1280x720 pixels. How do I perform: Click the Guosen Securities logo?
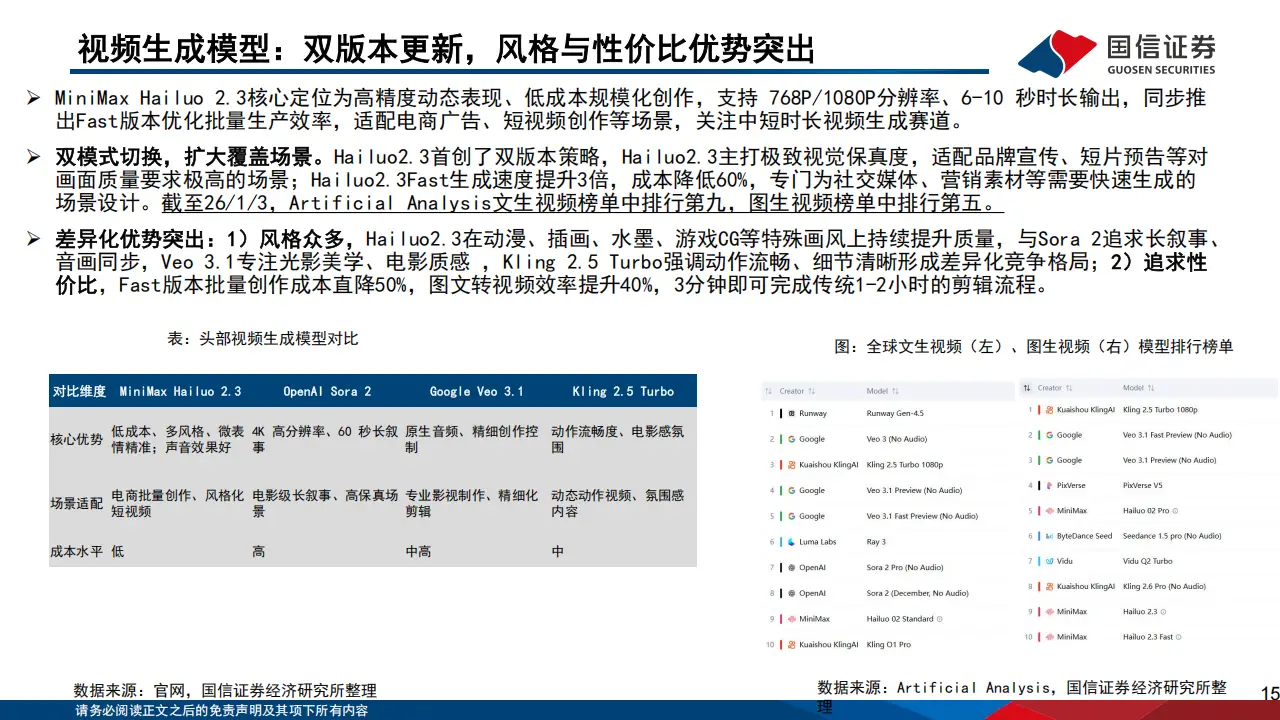tap(1117, 53)
